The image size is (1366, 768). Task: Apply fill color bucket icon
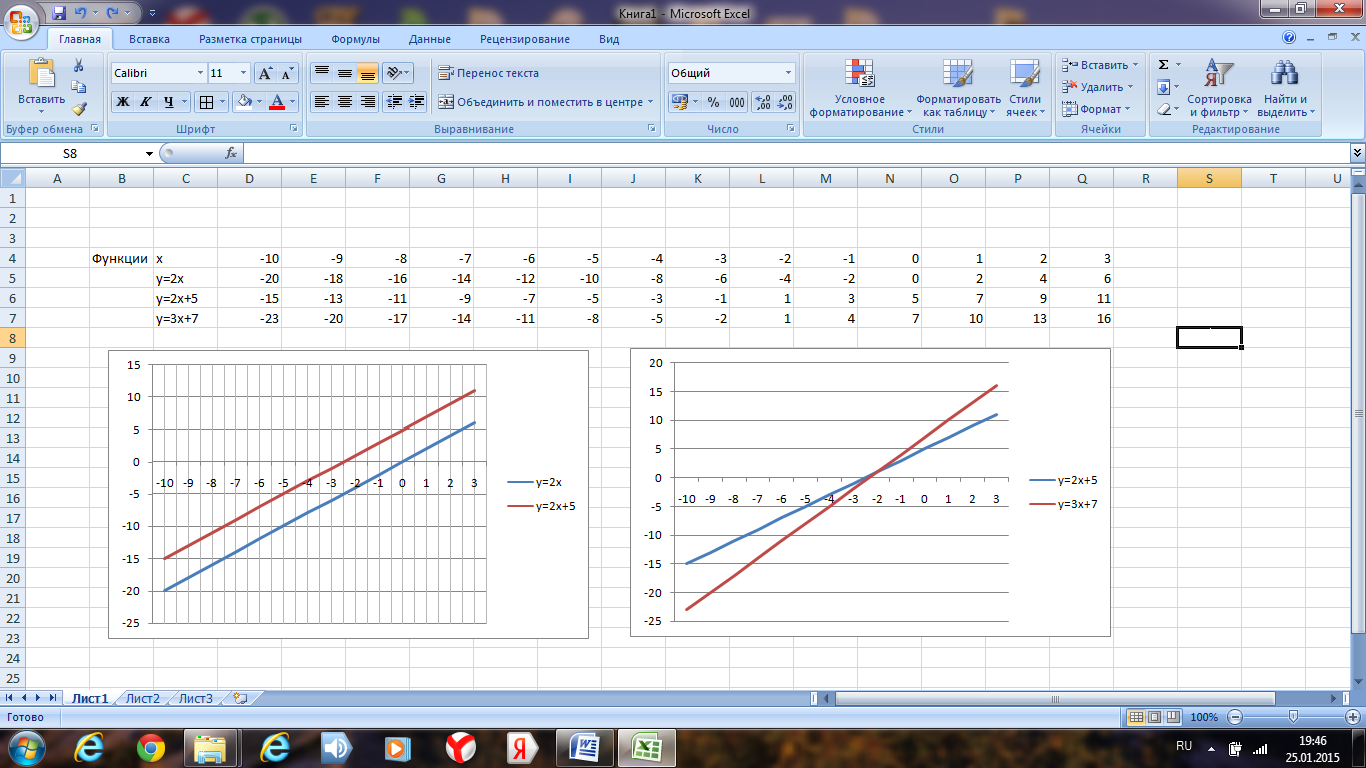click(x=243, y=102)
